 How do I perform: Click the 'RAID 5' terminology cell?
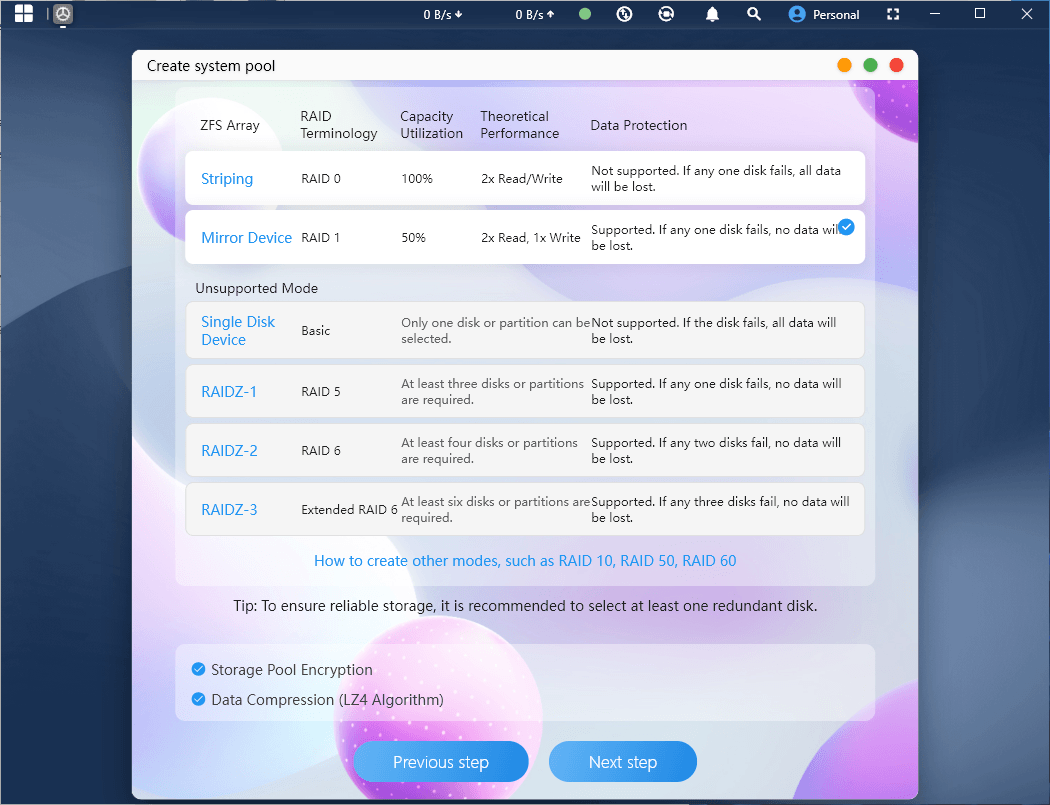(x=321, y=392)
